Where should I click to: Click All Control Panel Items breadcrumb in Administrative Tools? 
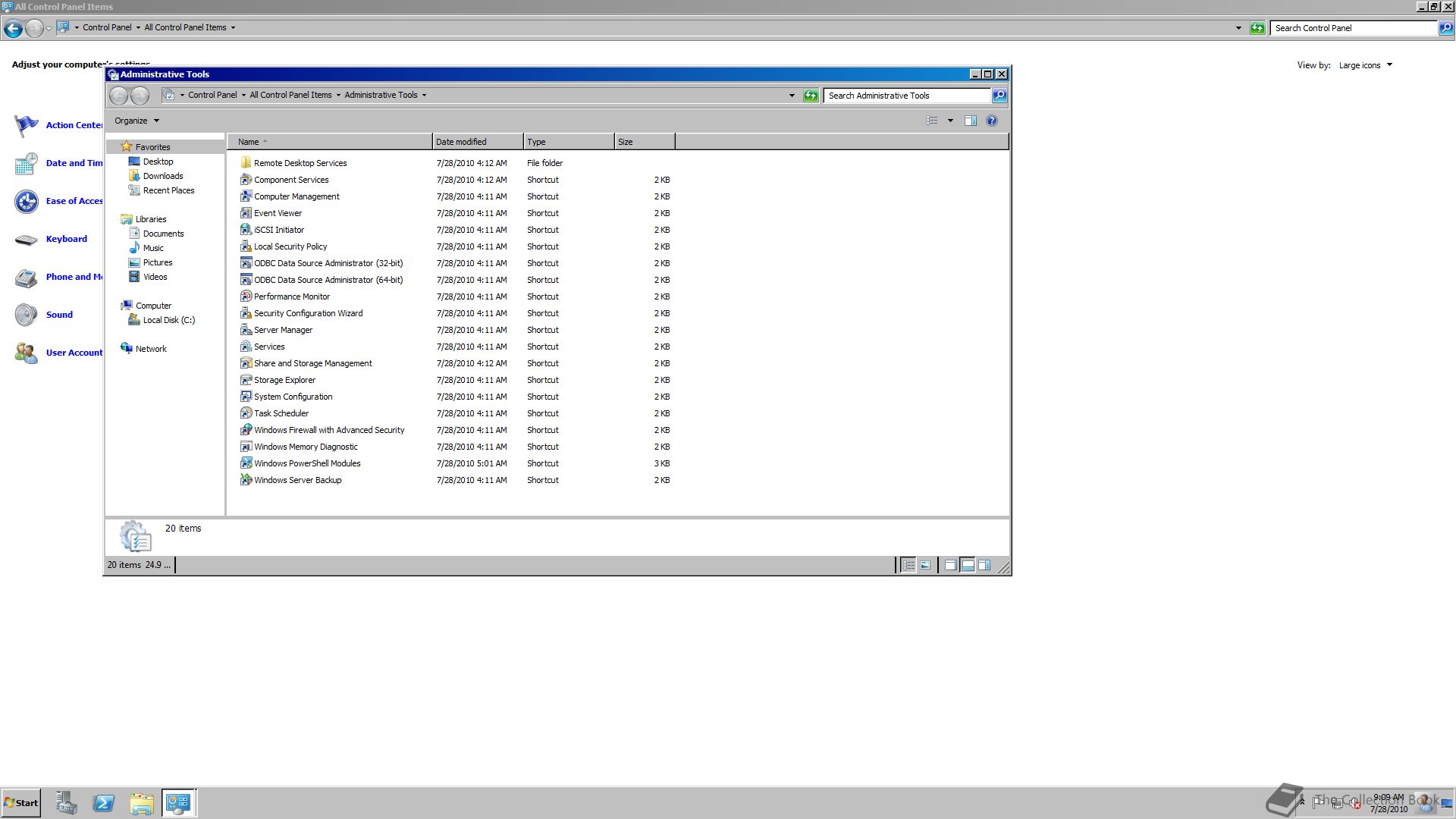[290, 95]
